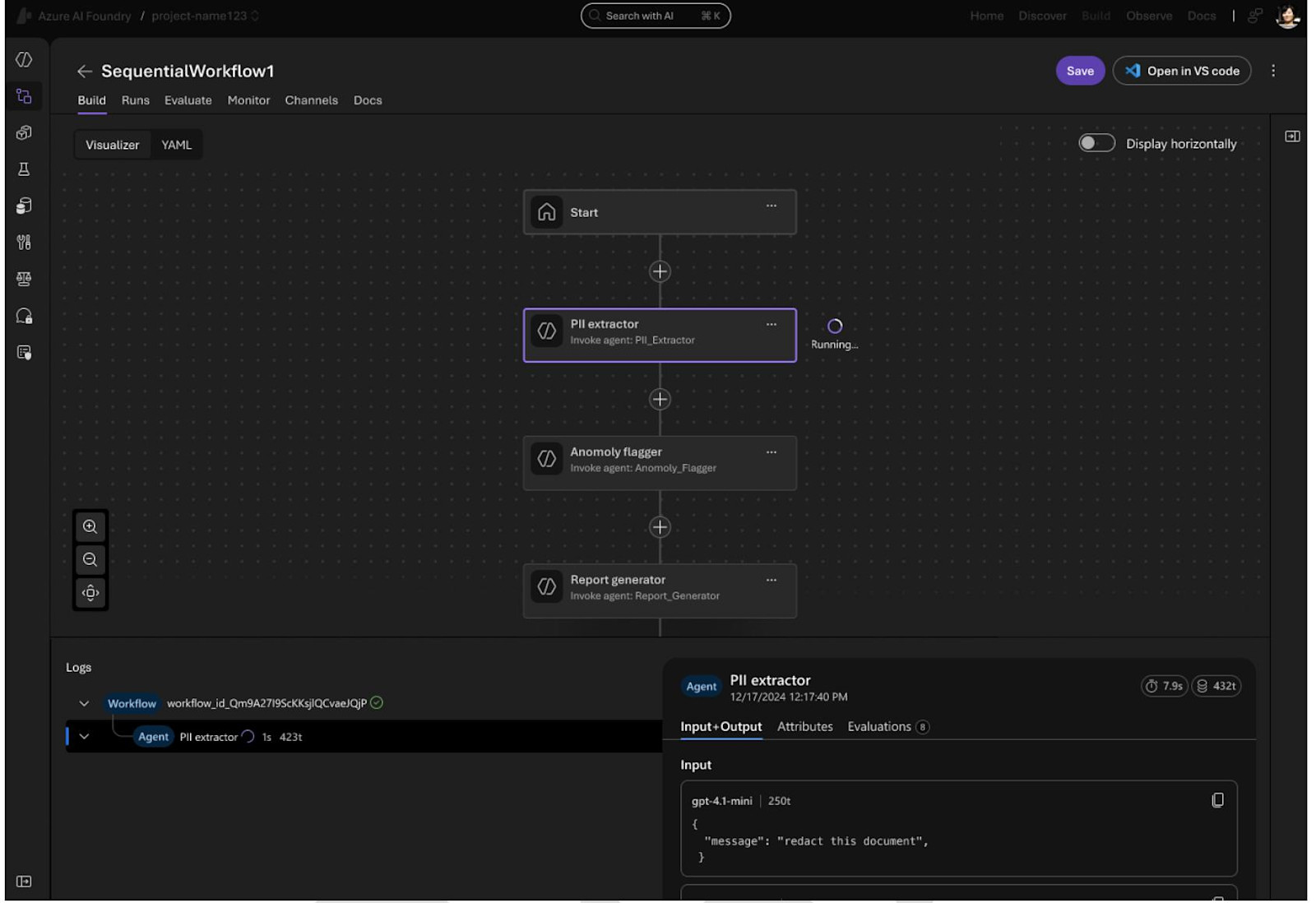Viewport: 1316px width, 903px height.
Task: Open the Report generator node options menu
Action: pos(772,580)
